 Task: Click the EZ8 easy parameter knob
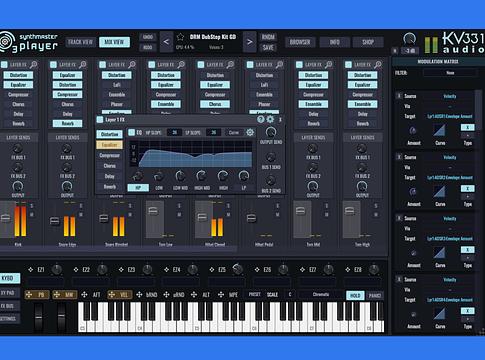(374, 269)
